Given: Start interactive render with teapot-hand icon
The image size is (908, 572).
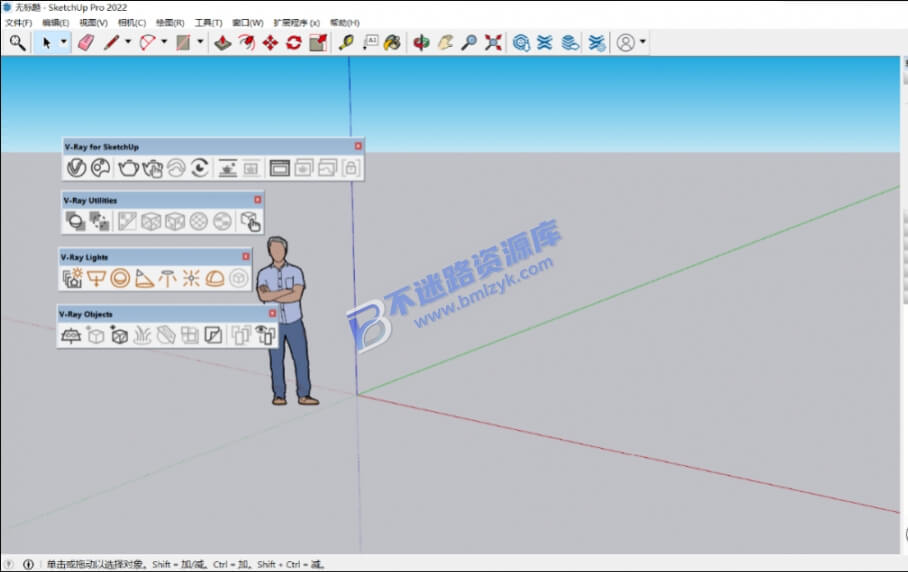Looking at the screenshot, I should point(152,168).
